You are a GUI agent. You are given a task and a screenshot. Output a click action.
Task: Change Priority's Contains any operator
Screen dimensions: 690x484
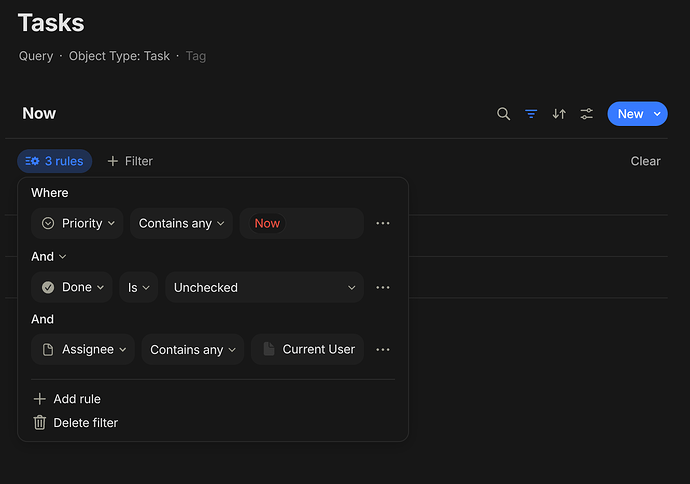pos(181,224)
